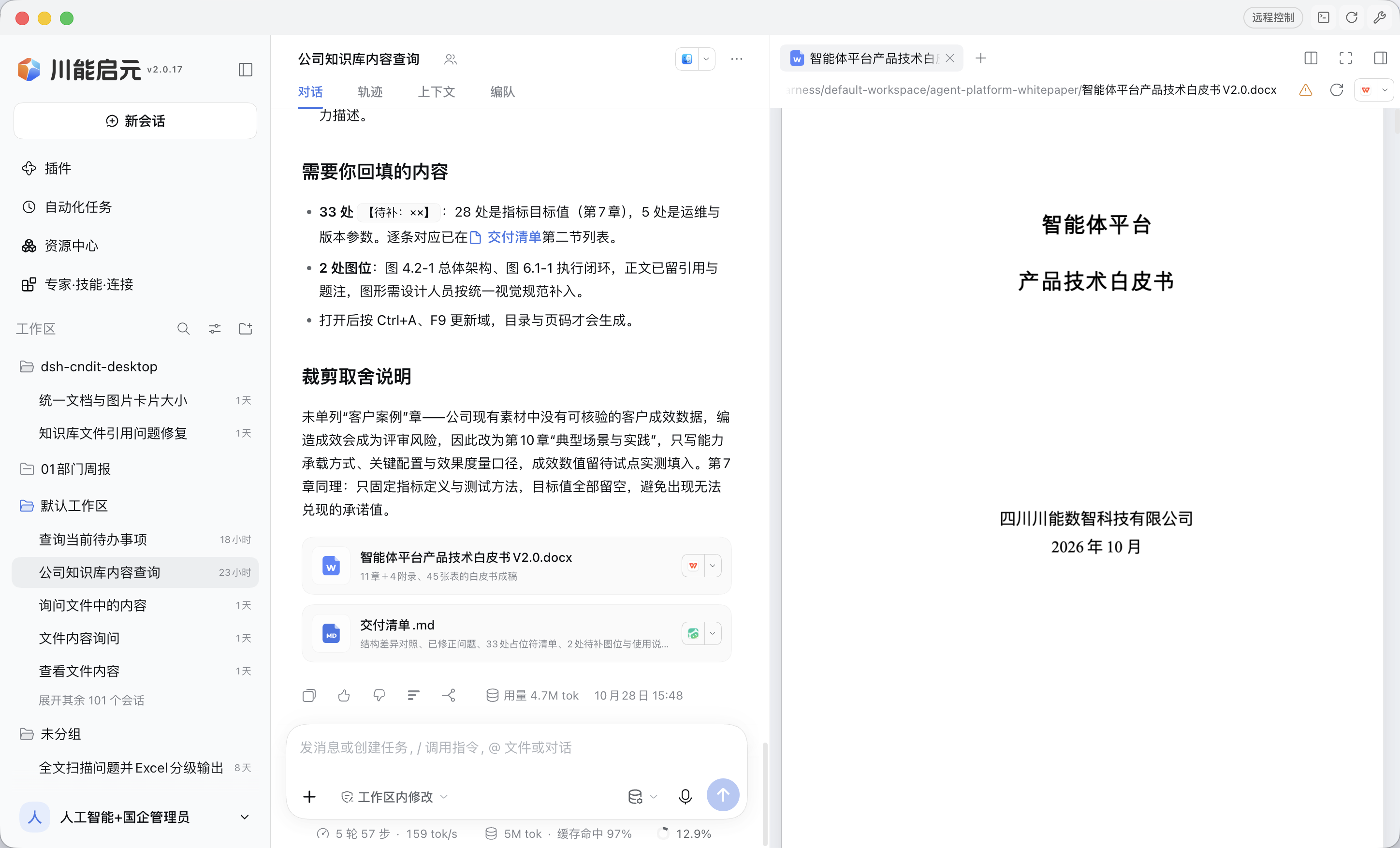Screen dimensions: 1400x848
Task: Search the workspace list
Action: 183,328
